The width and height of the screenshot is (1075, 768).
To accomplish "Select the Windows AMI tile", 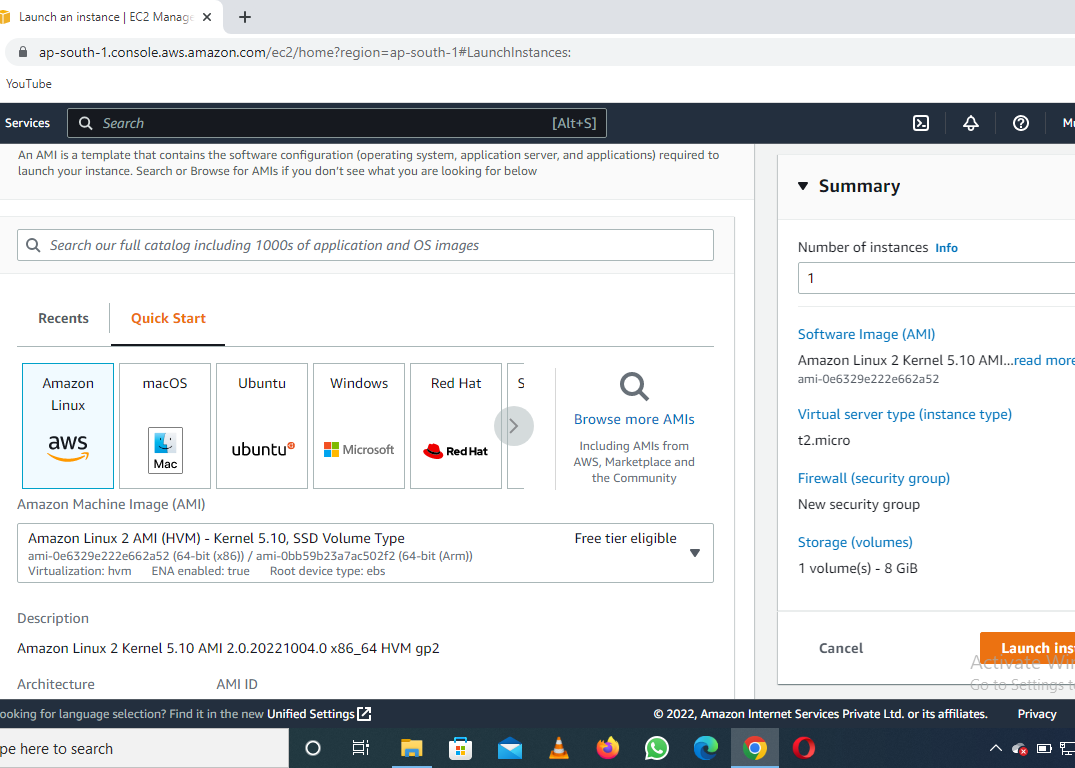I will (x=359, y=426).
